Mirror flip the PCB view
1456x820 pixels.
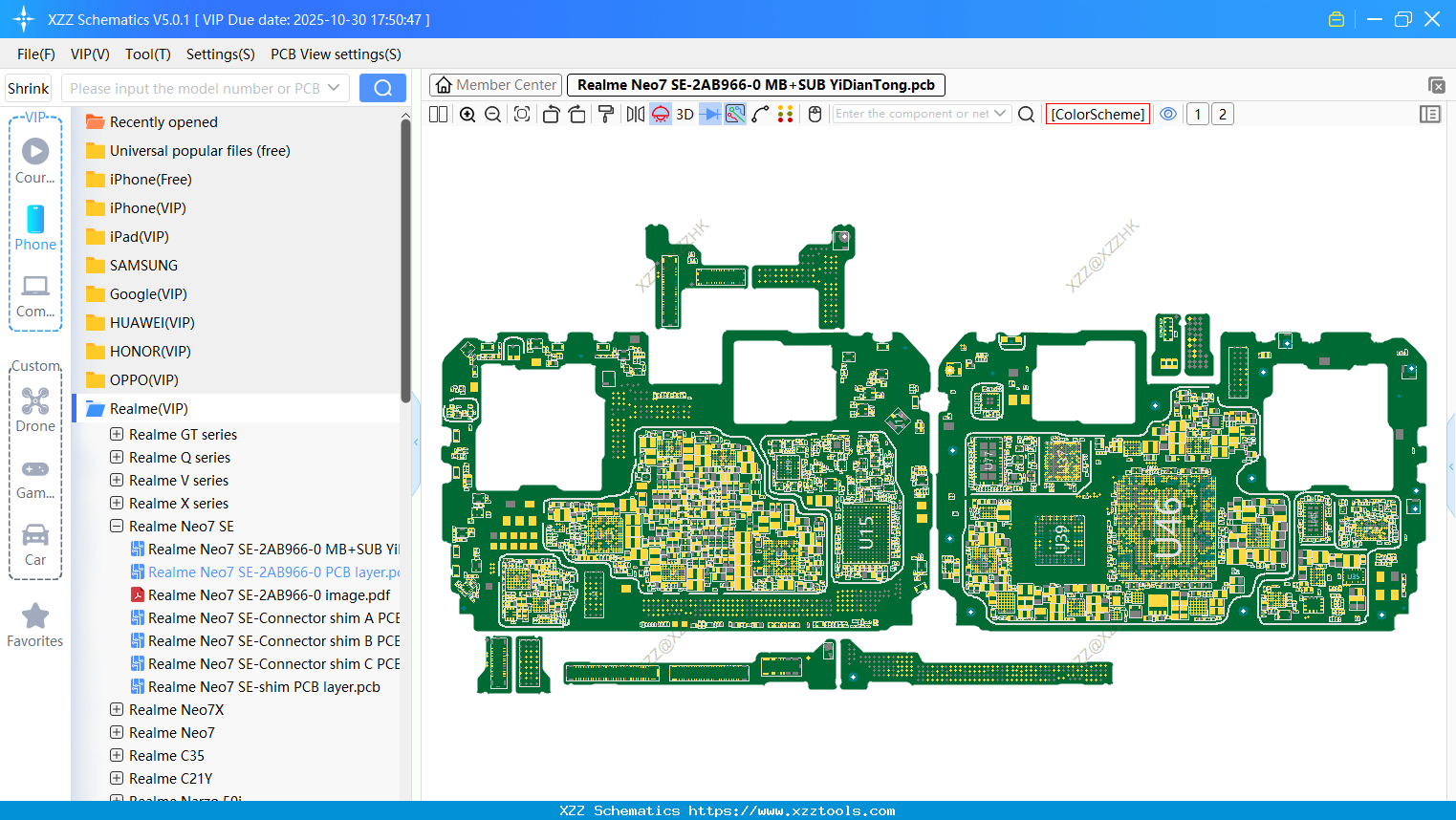coord(636,114)
